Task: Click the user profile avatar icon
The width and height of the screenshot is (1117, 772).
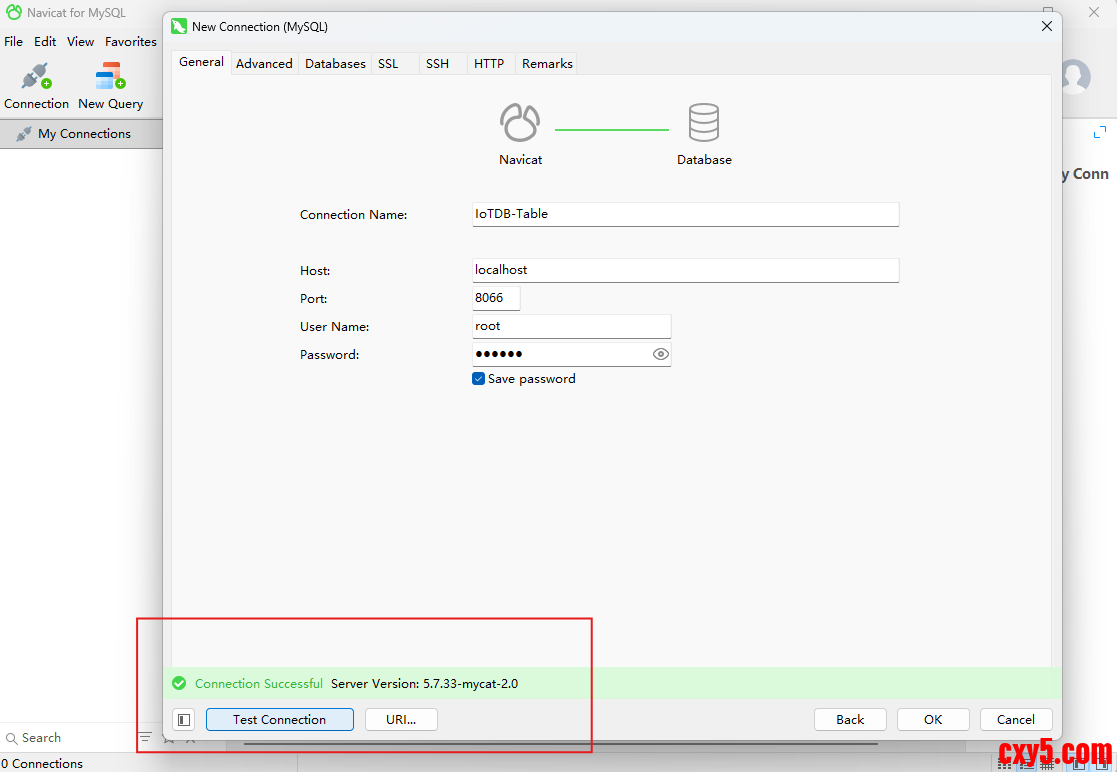Action: tap(1075, 76)
